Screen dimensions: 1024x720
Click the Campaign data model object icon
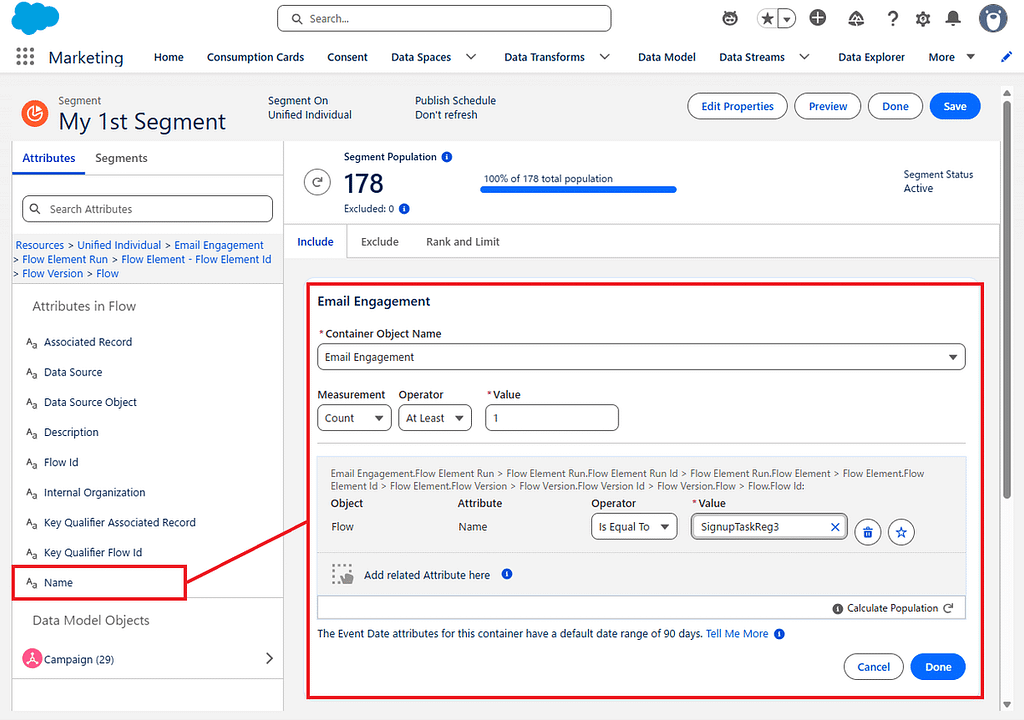(x=32, y=659)
